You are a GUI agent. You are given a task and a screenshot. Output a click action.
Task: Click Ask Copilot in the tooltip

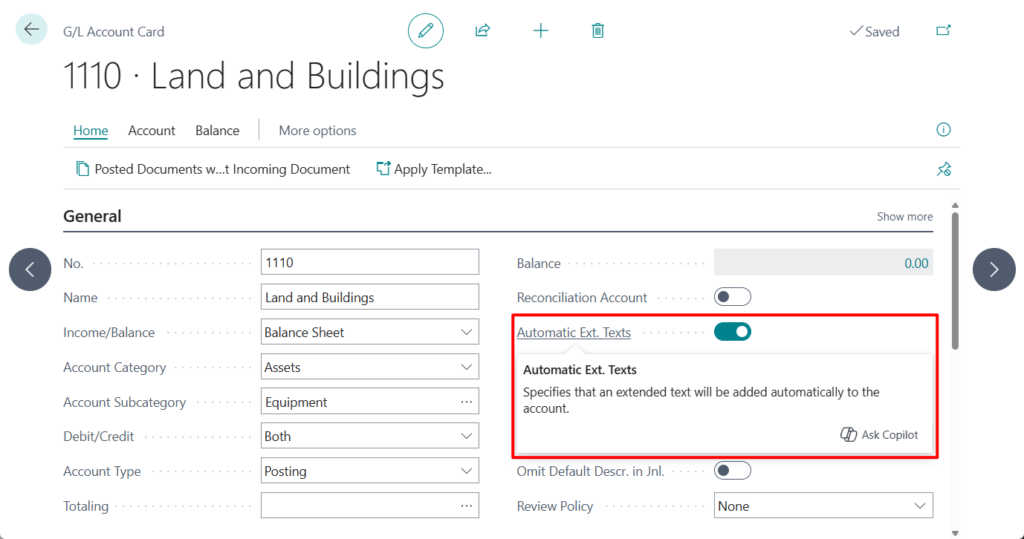pyautogui.click(x=879, y=435)
